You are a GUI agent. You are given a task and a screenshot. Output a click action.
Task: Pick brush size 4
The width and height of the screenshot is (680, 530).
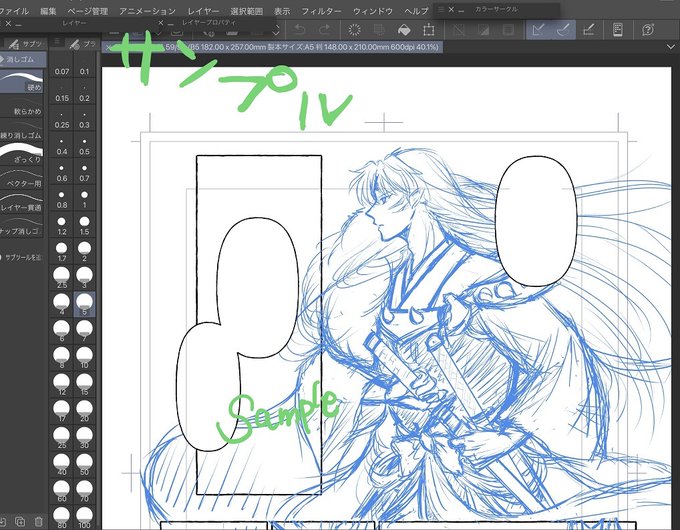[x=62, y=304]
